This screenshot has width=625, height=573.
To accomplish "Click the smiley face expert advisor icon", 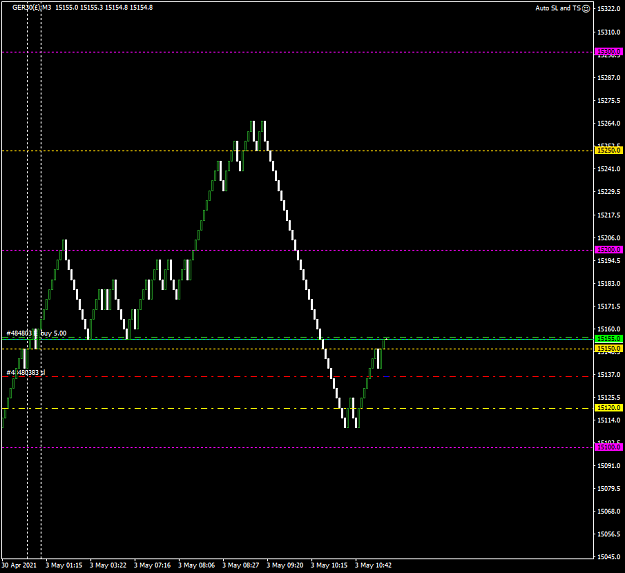I will point(586,8).
